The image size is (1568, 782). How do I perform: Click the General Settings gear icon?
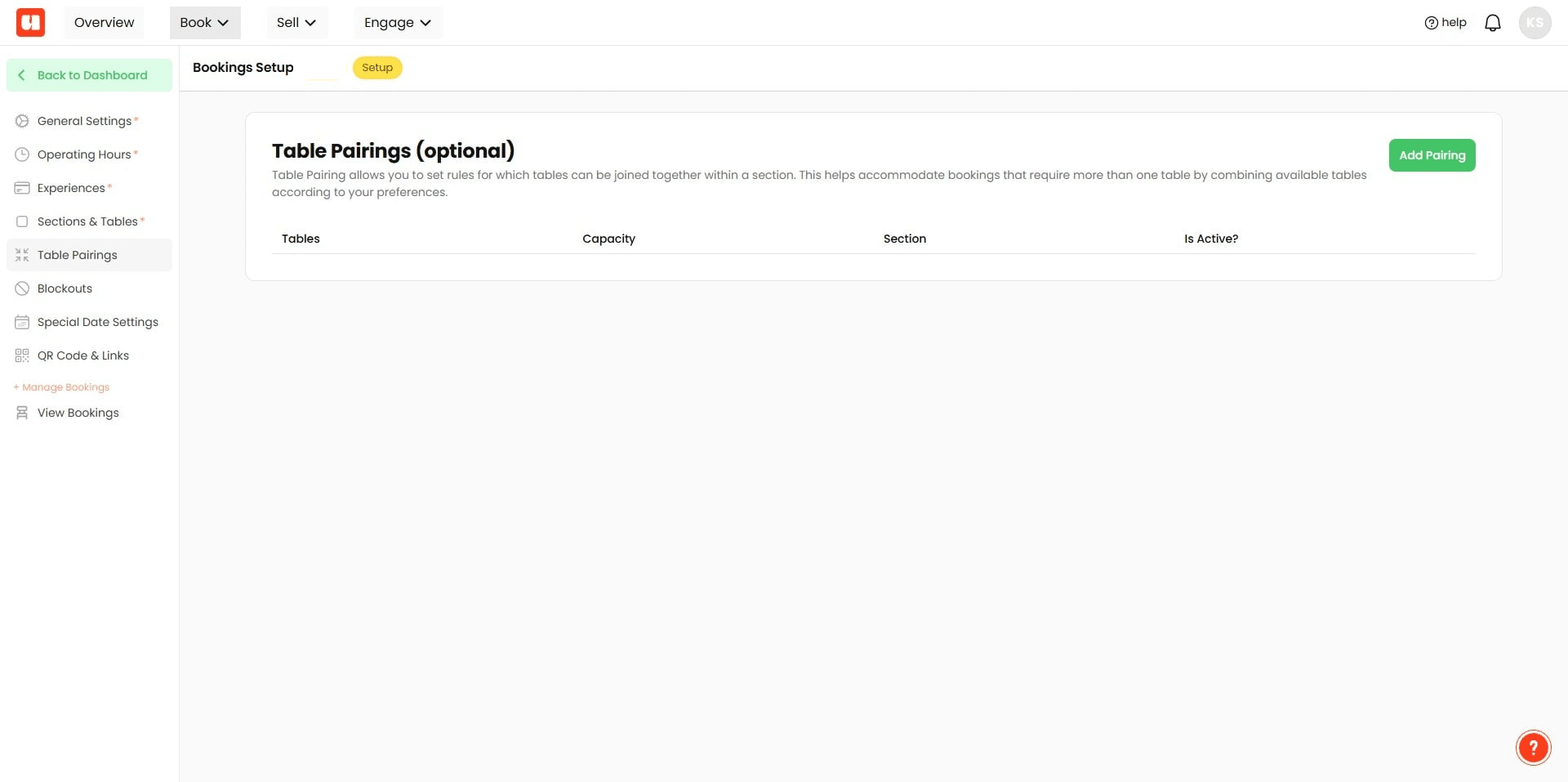(22, 121)
